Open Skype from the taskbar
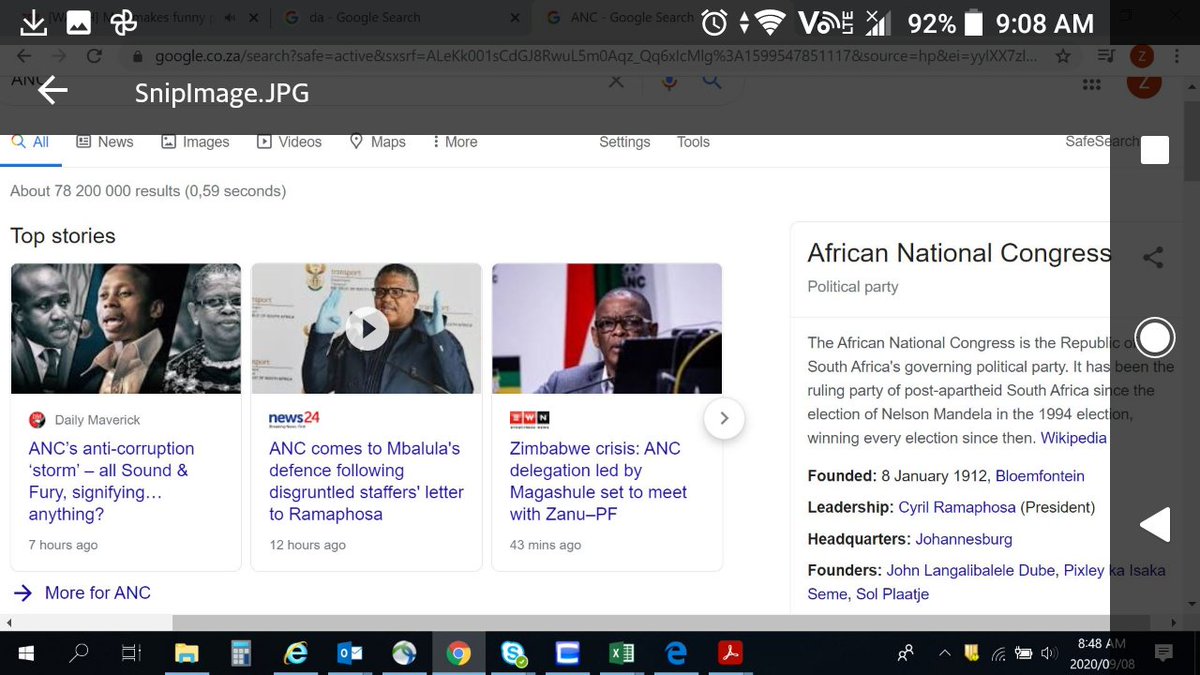The width and height of the screenshot is (1200, 675). 514,654
